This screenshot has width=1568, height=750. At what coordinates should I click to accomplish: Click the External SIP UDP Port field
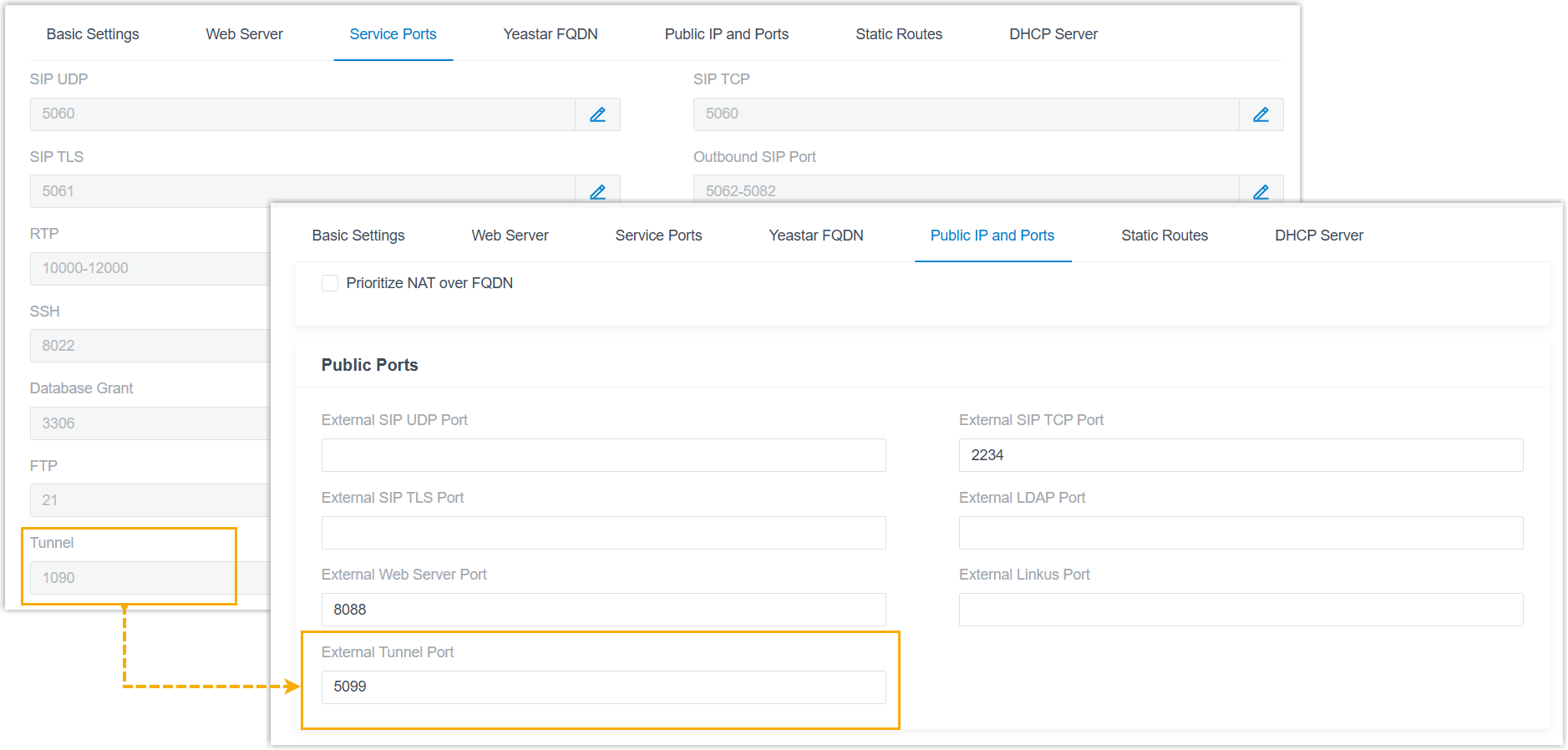pos(603,455)
